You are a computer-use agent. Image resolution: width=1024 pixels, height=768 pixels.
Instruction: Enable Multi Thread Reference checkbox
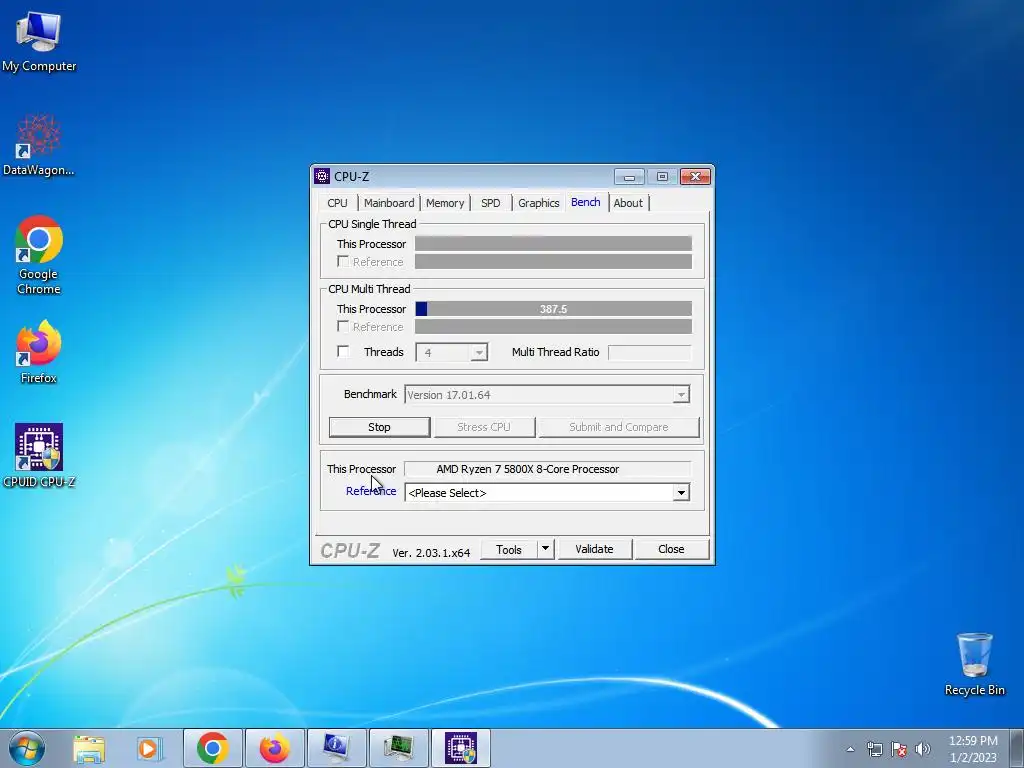343,326
